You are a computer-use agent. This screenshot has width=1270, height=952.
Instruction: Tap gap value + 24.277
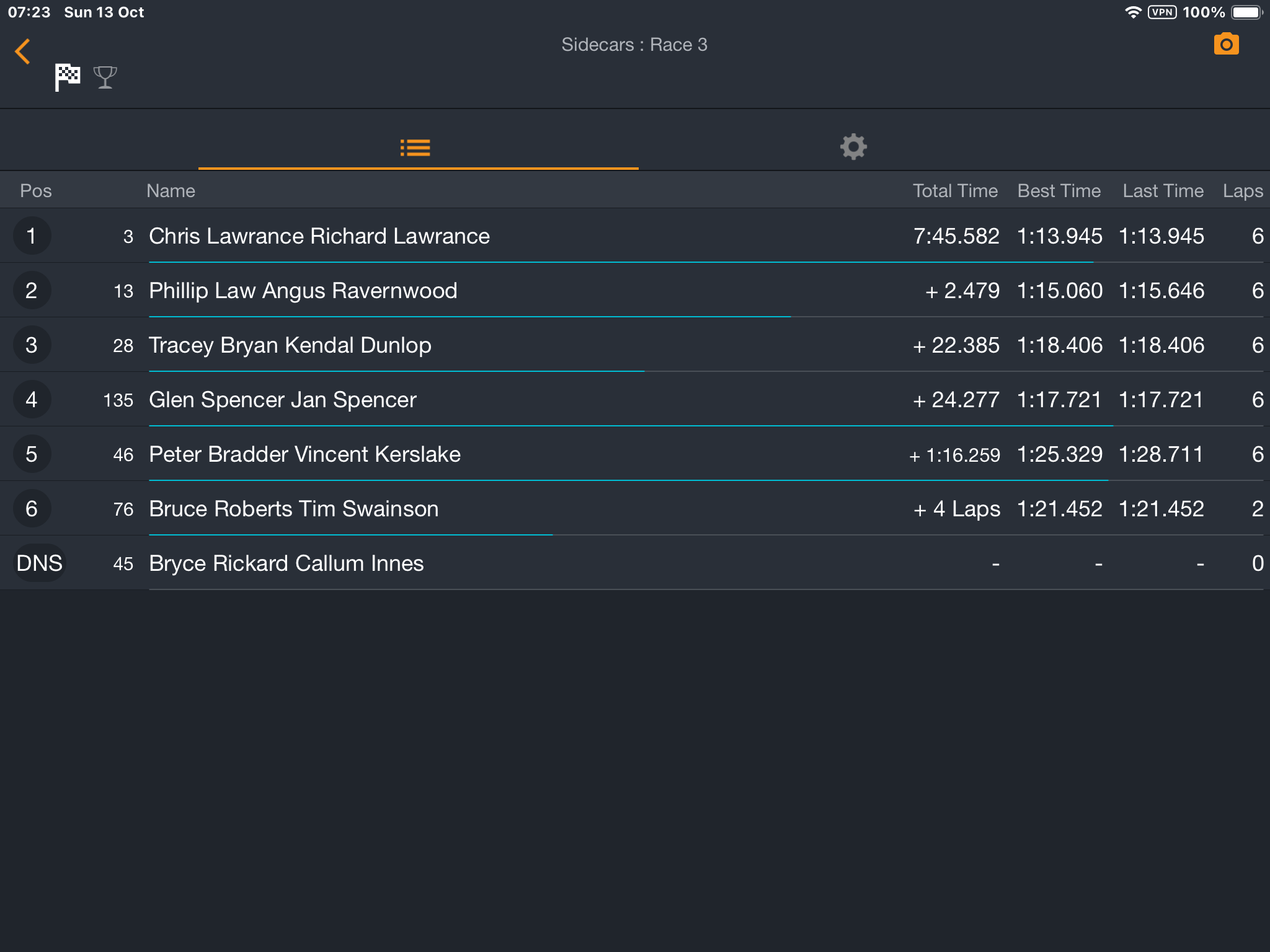coord(956,400)
